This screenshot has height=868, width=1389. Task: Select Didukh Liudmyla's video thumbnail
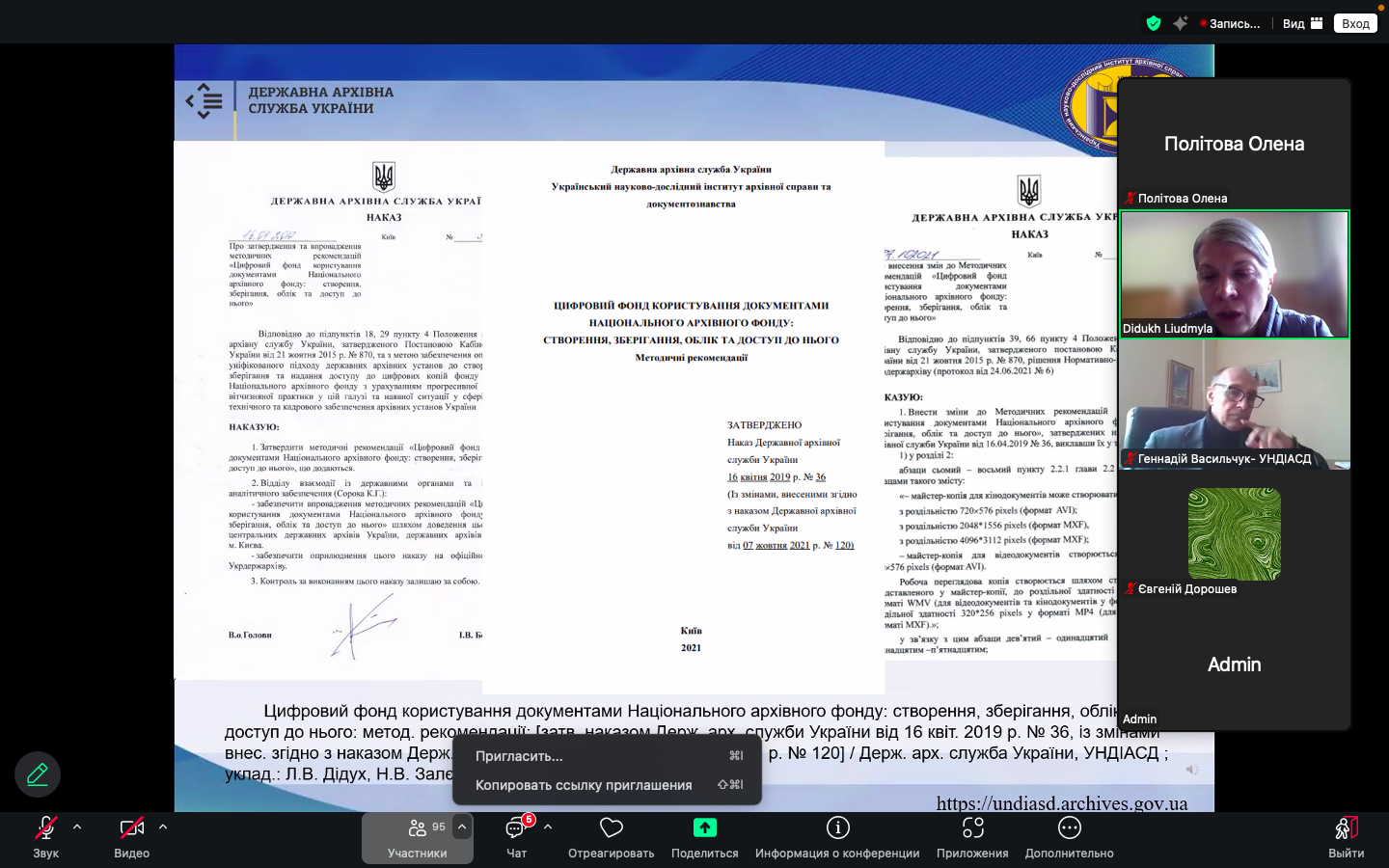(1234, 274)
